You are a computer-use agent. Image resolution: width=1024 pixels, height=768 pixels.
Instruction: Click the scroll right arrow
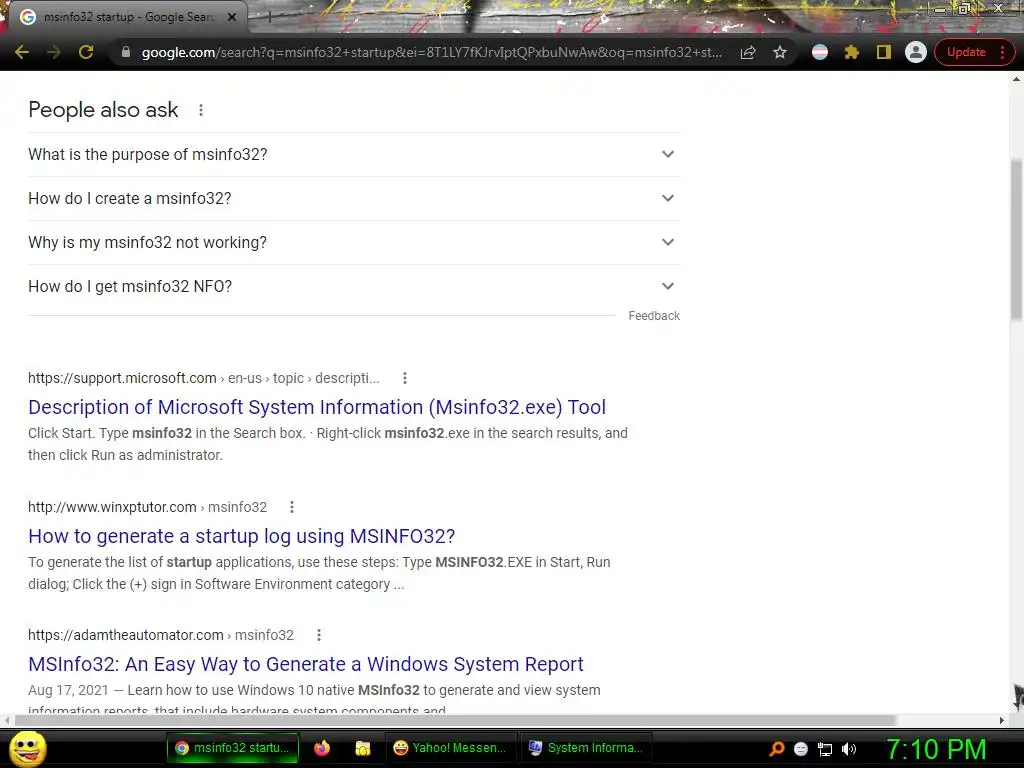[x=1002, y=721]
